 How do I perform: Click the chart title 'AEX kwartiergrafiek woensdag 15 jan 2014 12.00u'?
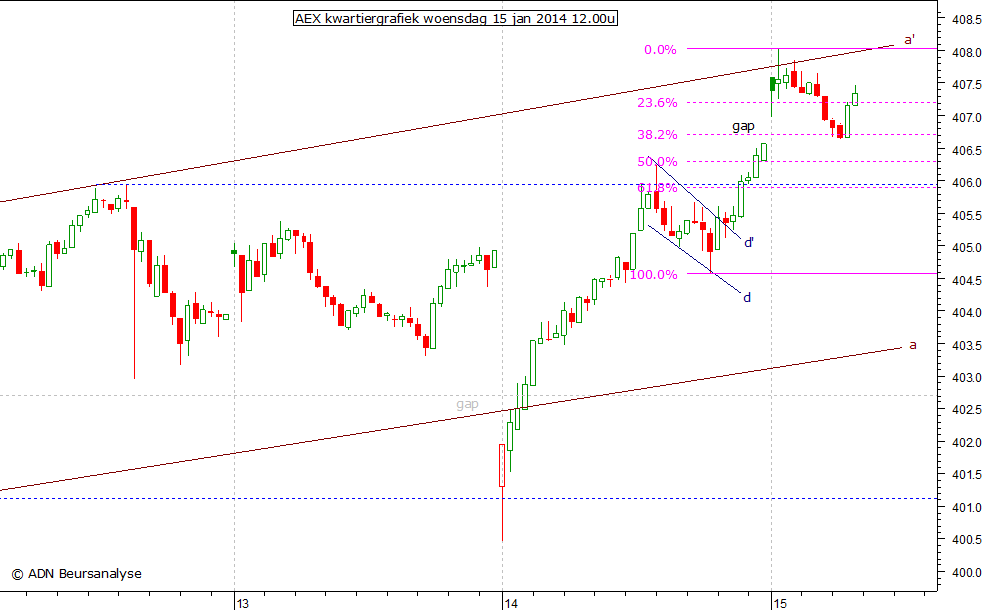tap(455, 18)
